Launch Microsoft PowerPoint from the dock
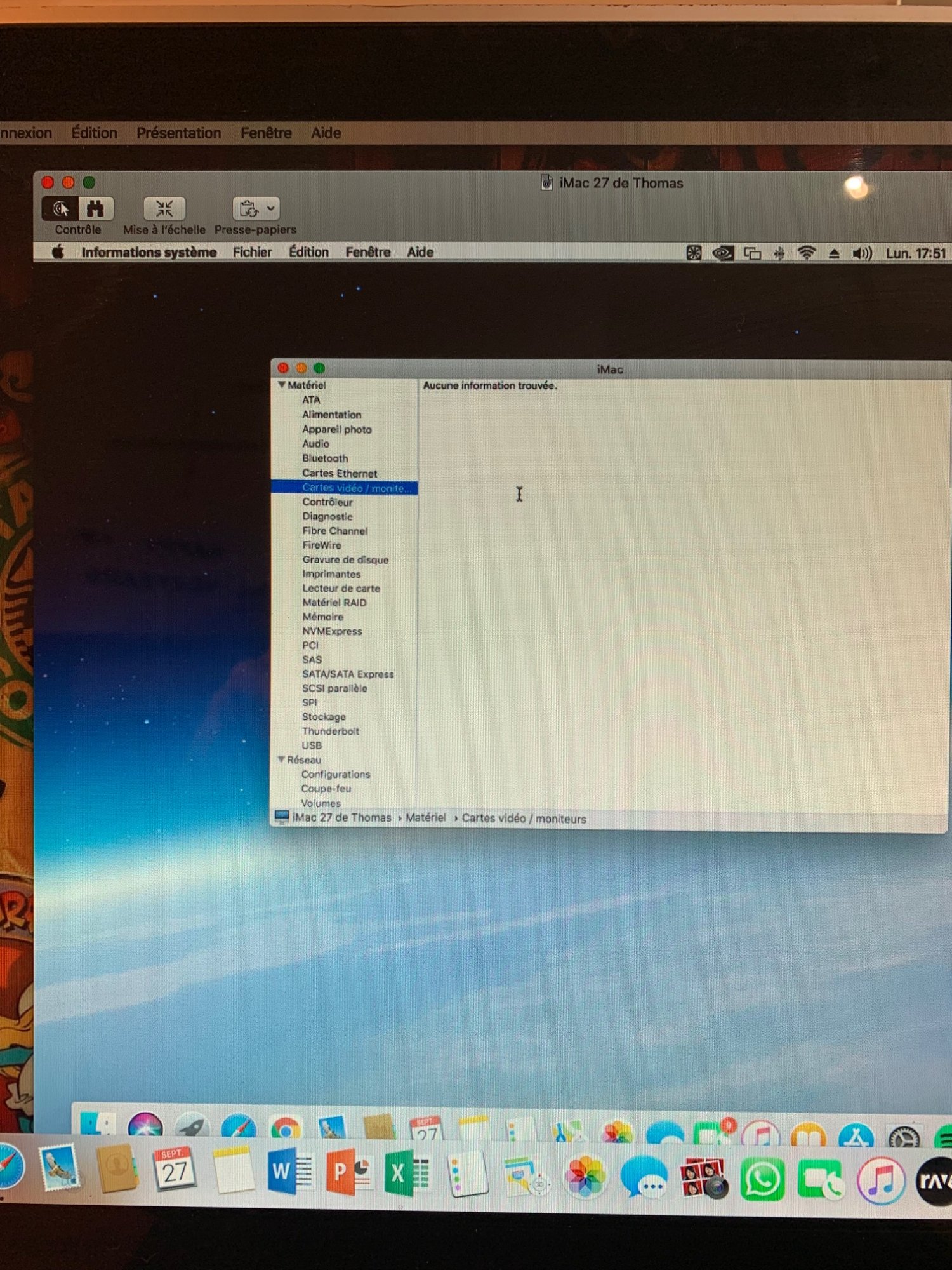Screen dimensions: 952x1270 tap(348, 1172)
